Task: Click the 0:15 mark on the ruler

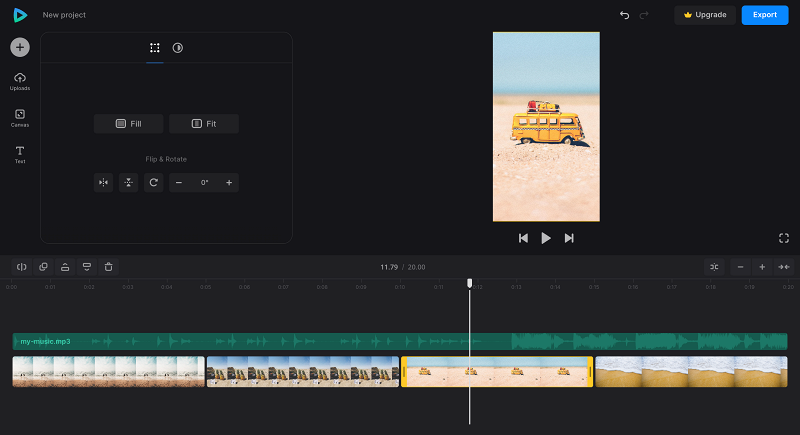Action: click(594, 287)
